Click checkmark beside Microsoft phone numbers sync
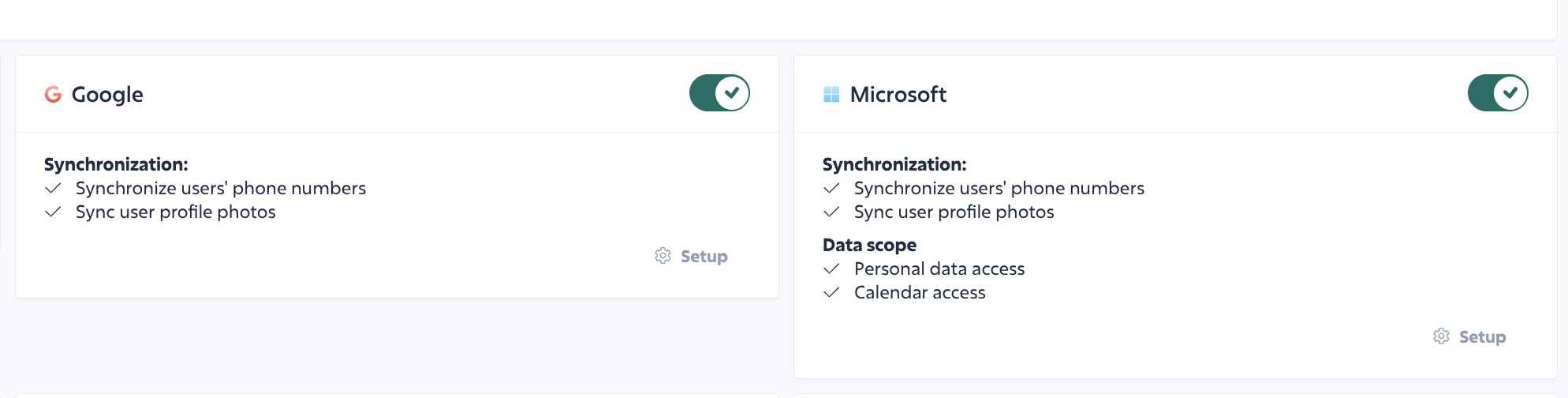The width and height of the screenshot is (1568, 398). 831,188
